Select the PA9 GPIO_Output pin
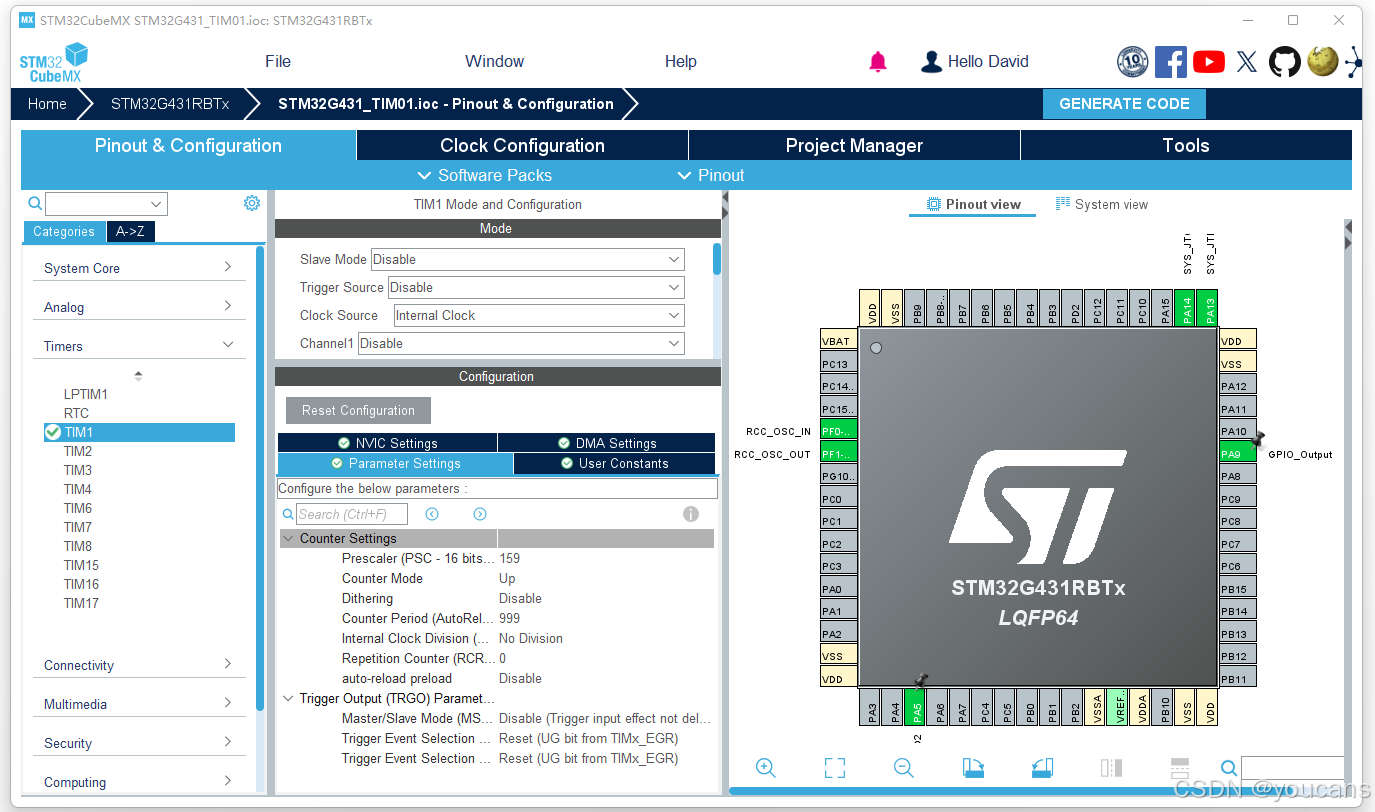The width and height of the screenshot is (1375, 812). point(1237,454)
